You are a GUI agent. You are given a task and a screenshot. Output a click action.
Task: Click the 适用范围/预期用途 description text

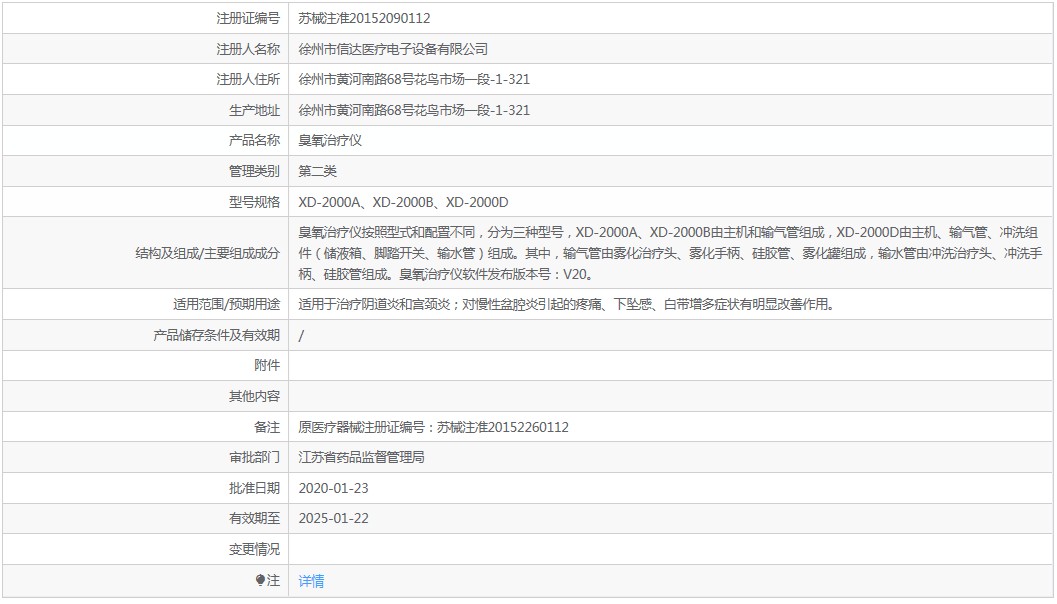click(x=565, y=304)
